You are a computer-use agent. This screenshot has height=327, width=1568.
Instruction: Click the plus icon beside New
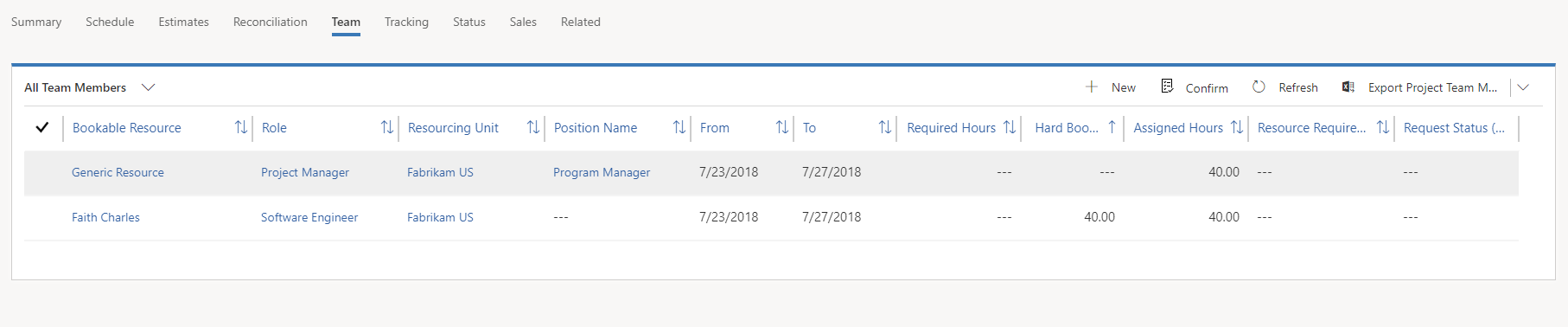[1092, 87]
